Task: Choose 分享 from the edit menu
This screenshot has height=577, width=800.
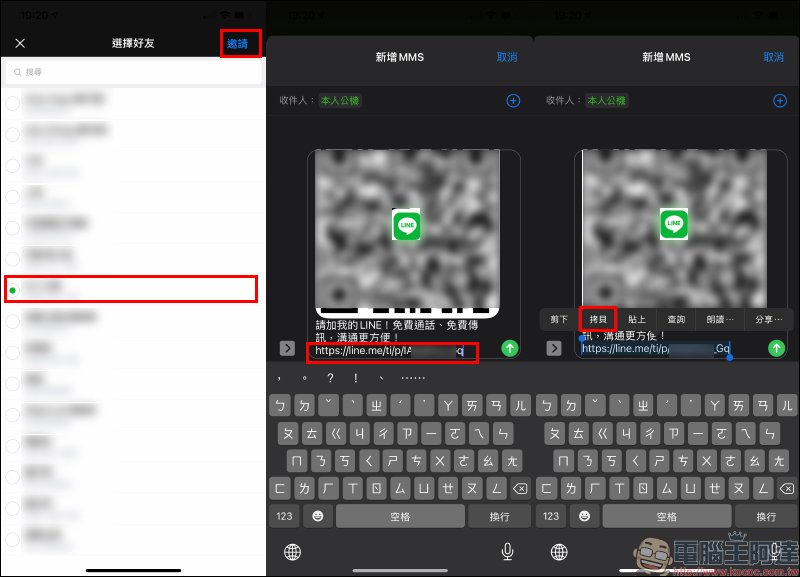Action: [x=768, y=319]
